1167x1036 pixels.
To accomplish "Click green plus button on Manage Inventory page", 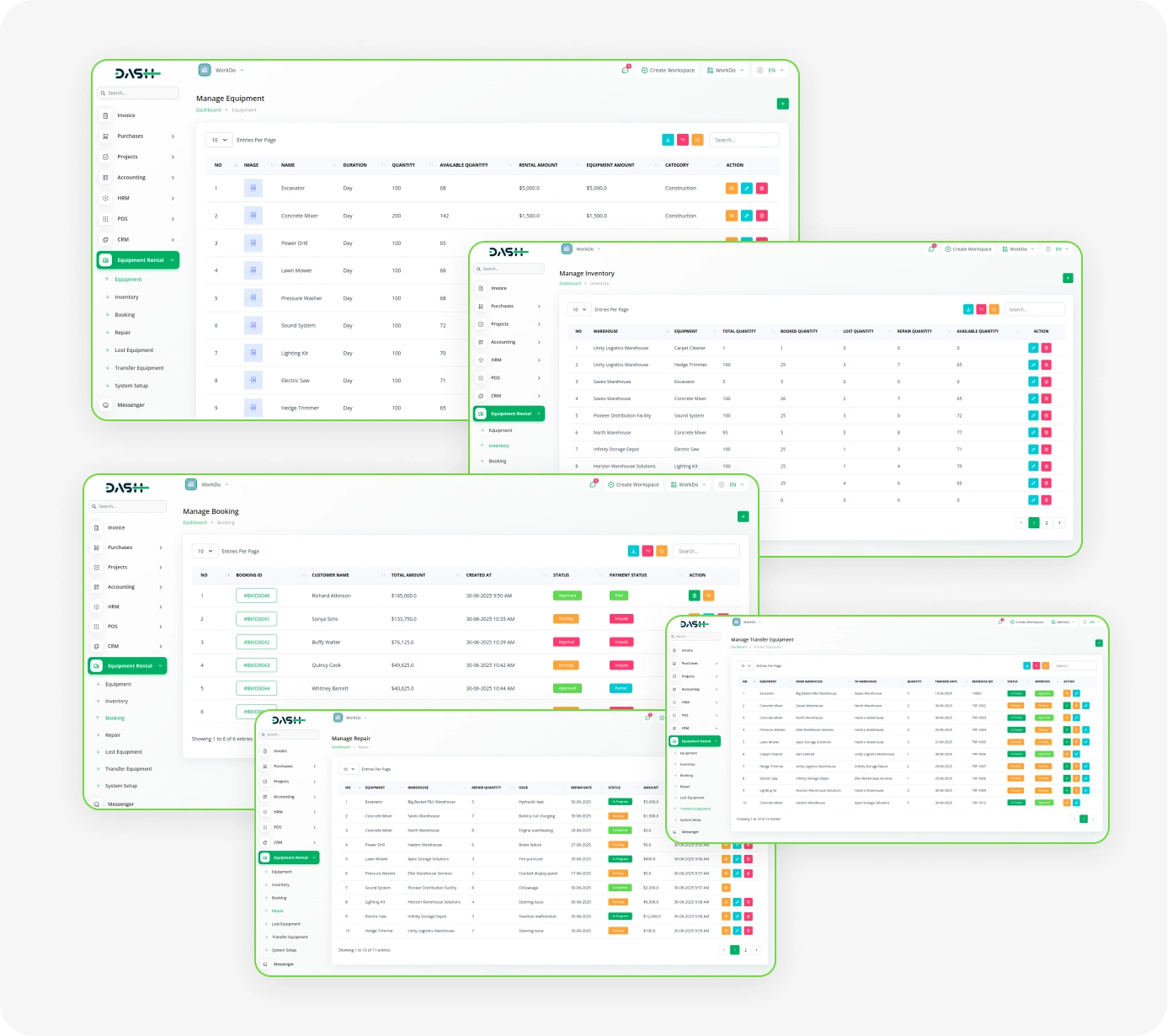I will [1068, 278].
